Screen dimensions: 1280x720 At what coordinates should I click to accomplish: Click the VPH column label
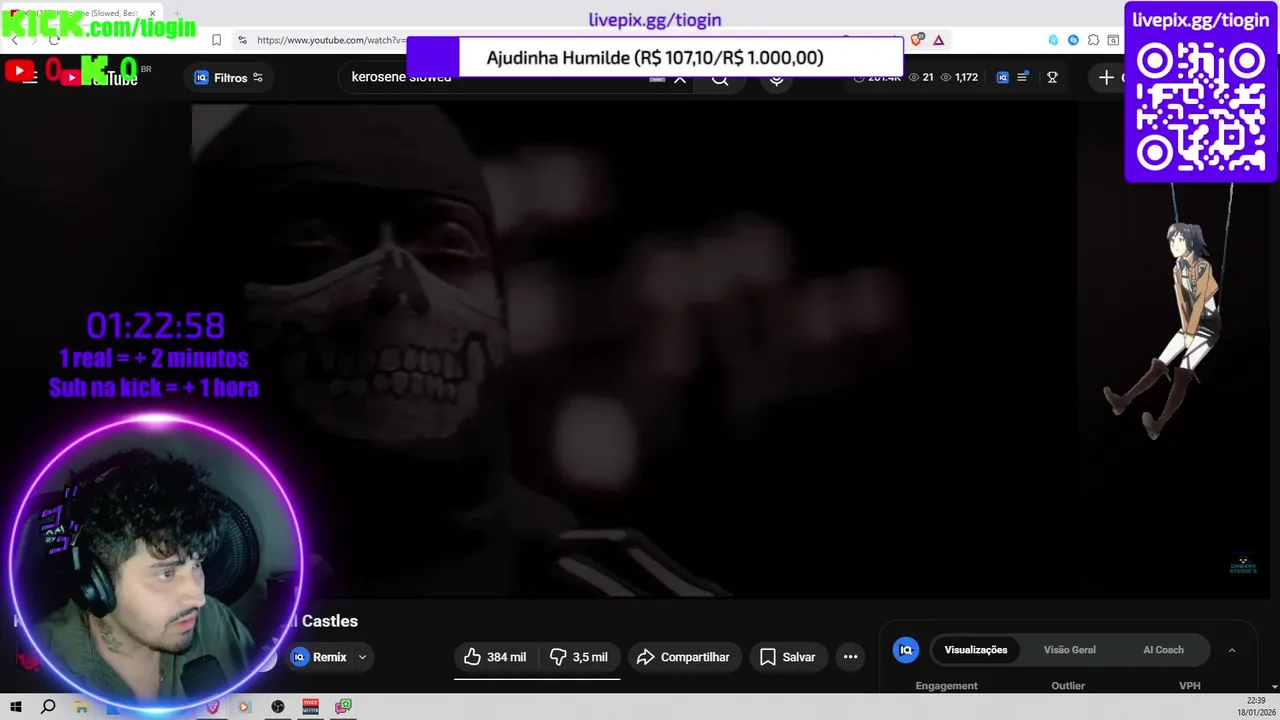(x=1190, y=686)
